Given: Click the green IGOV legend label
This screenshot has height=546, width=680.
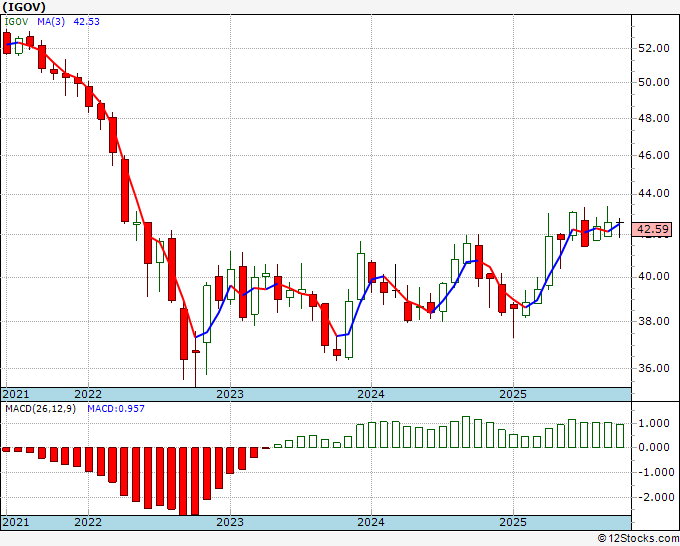Looking at the screenshot, I should coord(16,22).
